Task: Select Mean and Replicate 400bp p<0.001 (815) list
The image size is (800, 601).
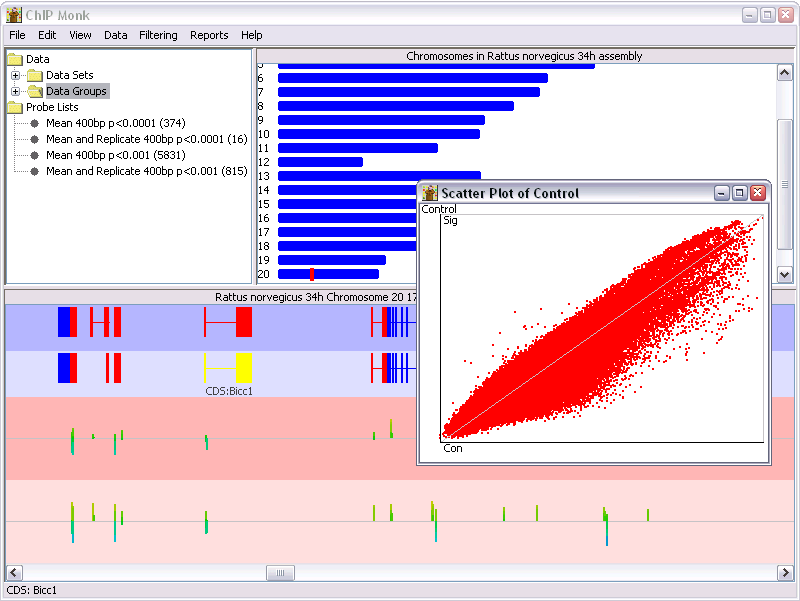Action: click(146, 171)
